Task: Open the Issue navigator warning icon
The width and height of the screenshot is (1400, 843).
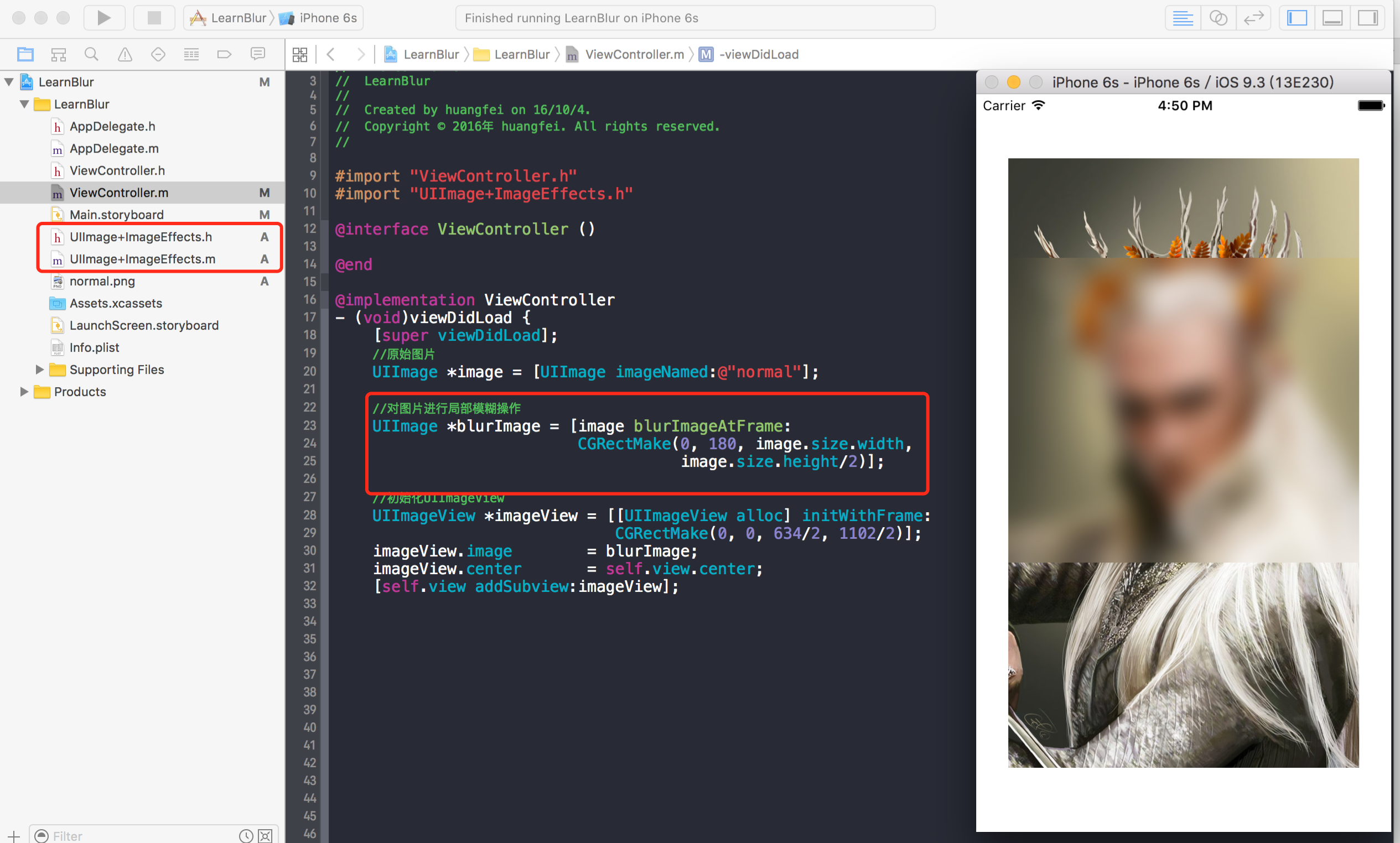Action: point(125,54)
